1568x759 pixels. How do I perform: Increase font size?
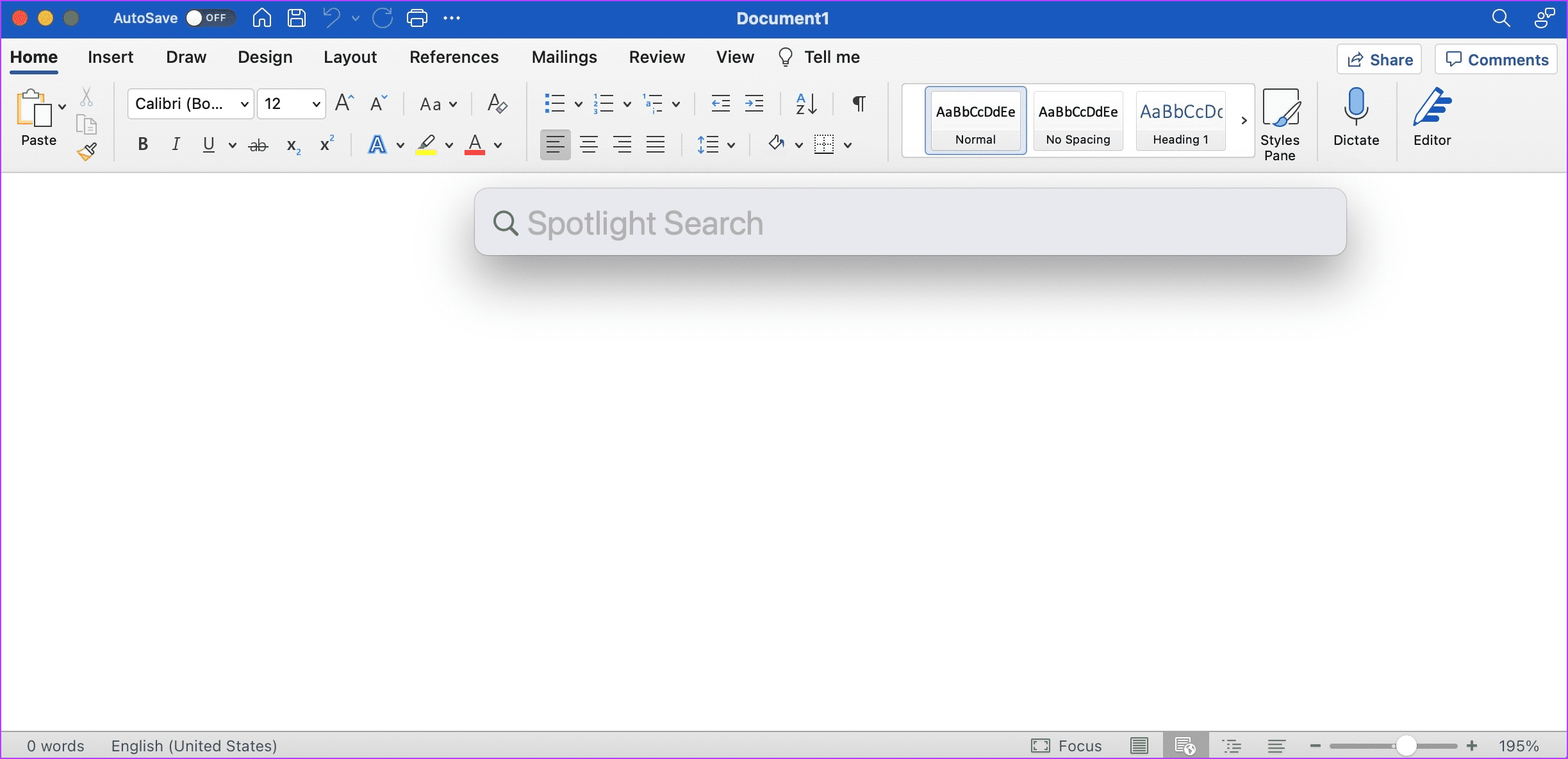(x=344, y=103)
